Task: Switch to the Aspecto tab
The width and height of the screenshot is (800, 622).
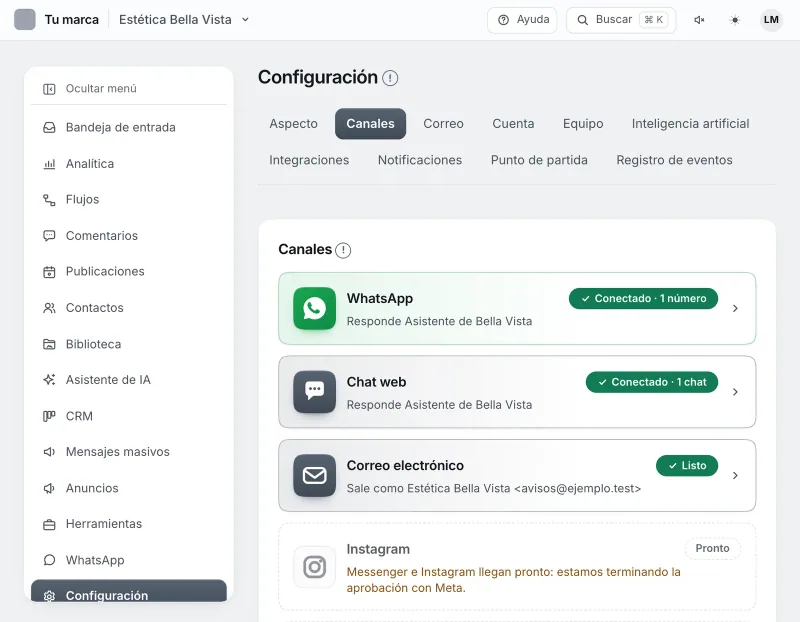Action: (x=293, y=124)
